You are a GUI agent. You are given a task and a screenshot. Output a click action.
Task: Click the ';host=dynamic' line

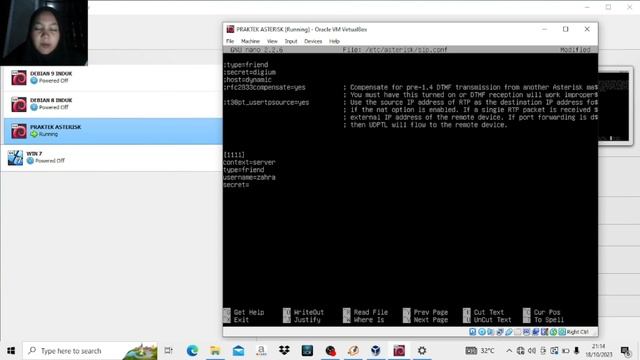click(247, 80)
